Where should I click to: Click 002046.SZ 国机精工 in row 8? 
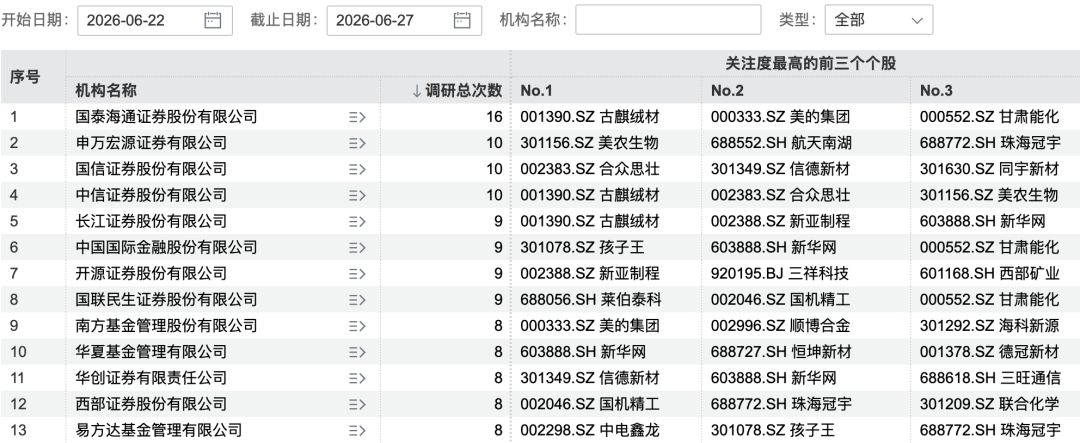(780, 300)
